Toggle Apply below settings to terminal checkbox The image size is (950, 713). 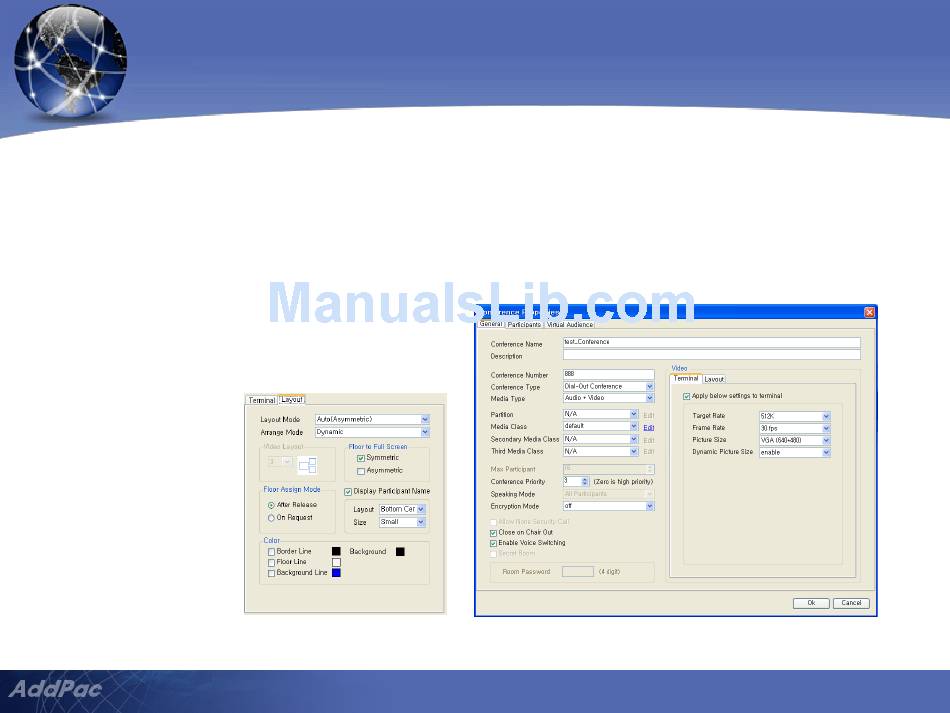686,396
